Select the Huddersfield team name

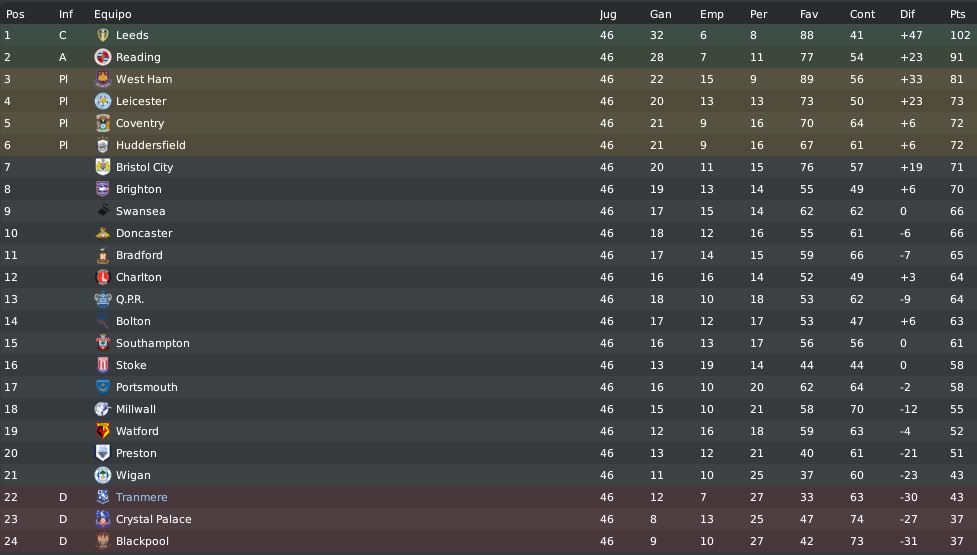(151, 145)
